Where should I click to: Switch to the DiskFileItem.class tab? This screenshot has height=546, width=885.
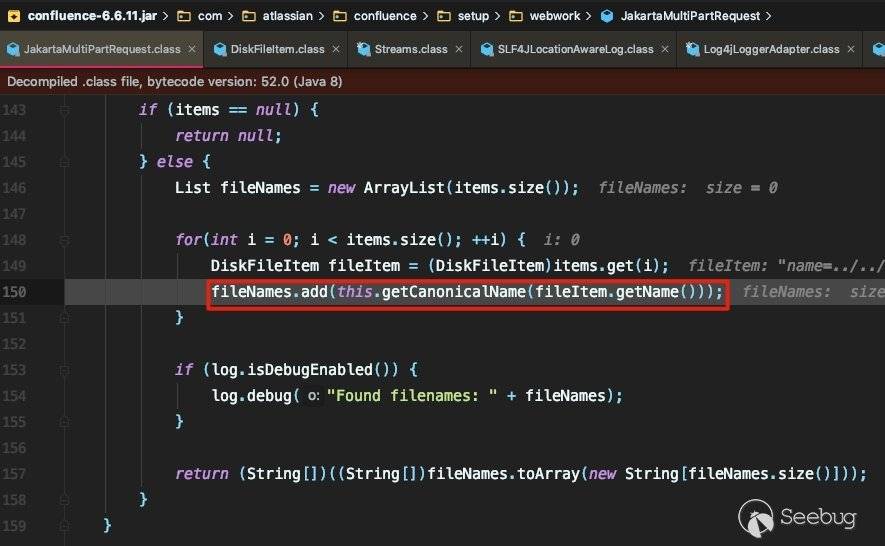(277, 50)
